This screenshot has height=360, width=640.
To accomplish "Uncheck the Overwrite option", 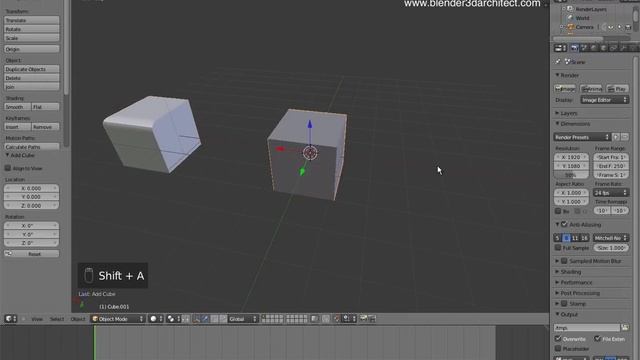I will (558, 339).
